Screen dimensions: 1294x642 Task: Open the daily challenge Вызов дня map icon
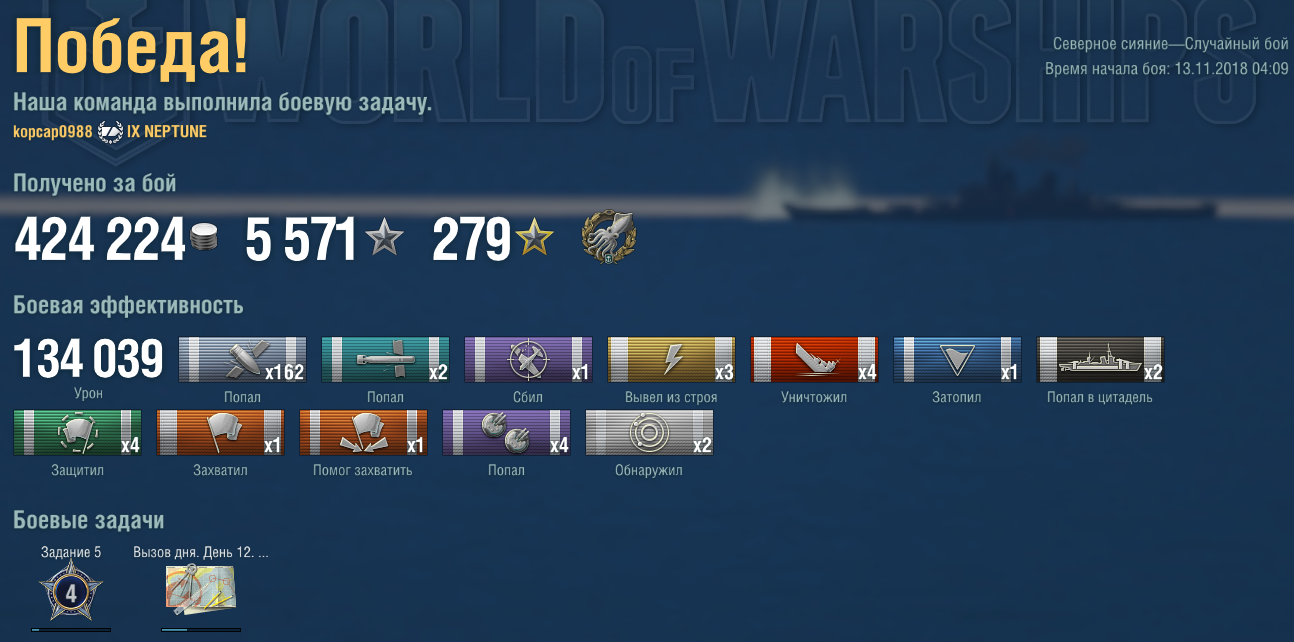(200, 590)
